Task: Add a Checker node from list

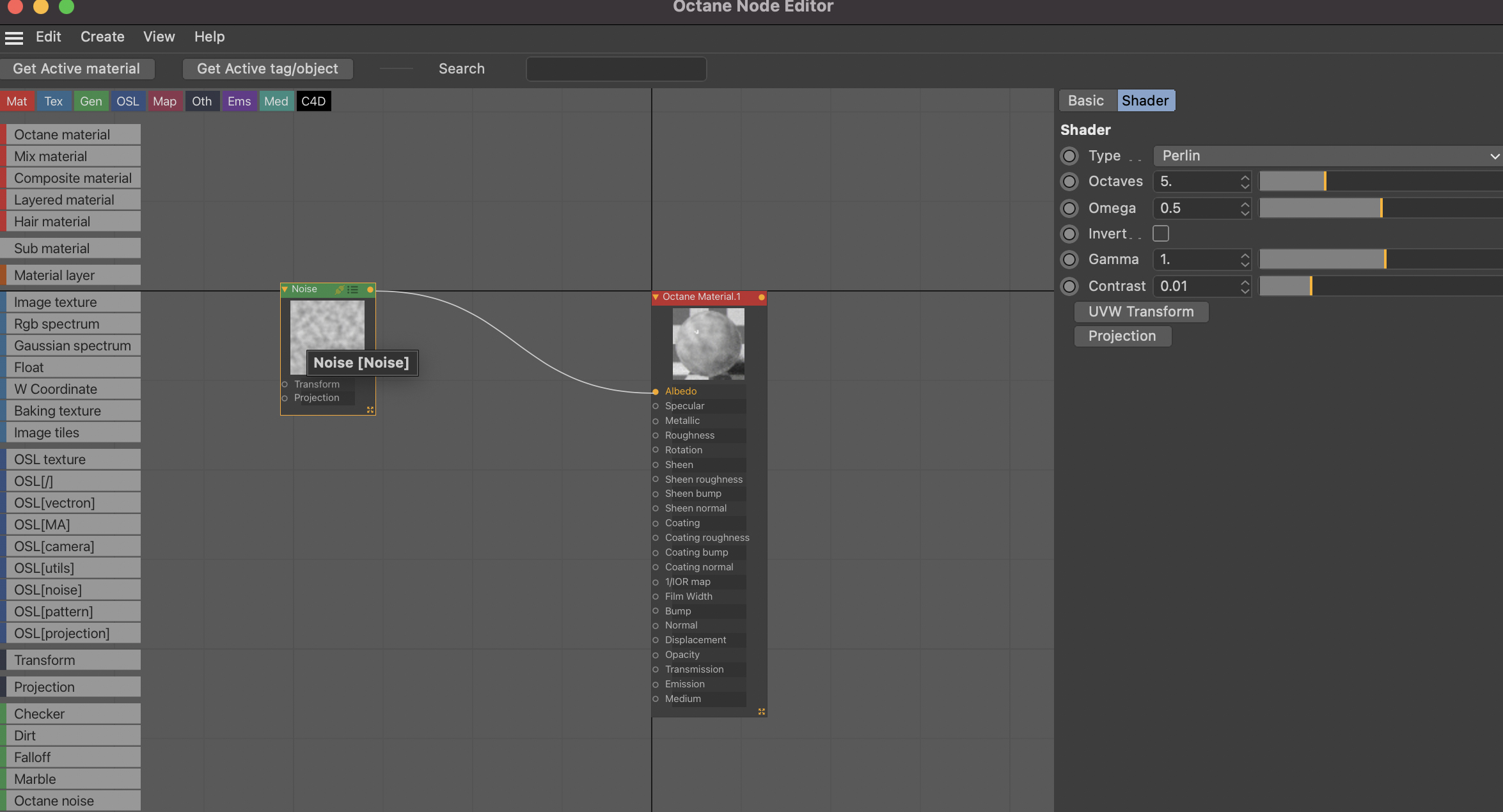Action: point(70,714)
